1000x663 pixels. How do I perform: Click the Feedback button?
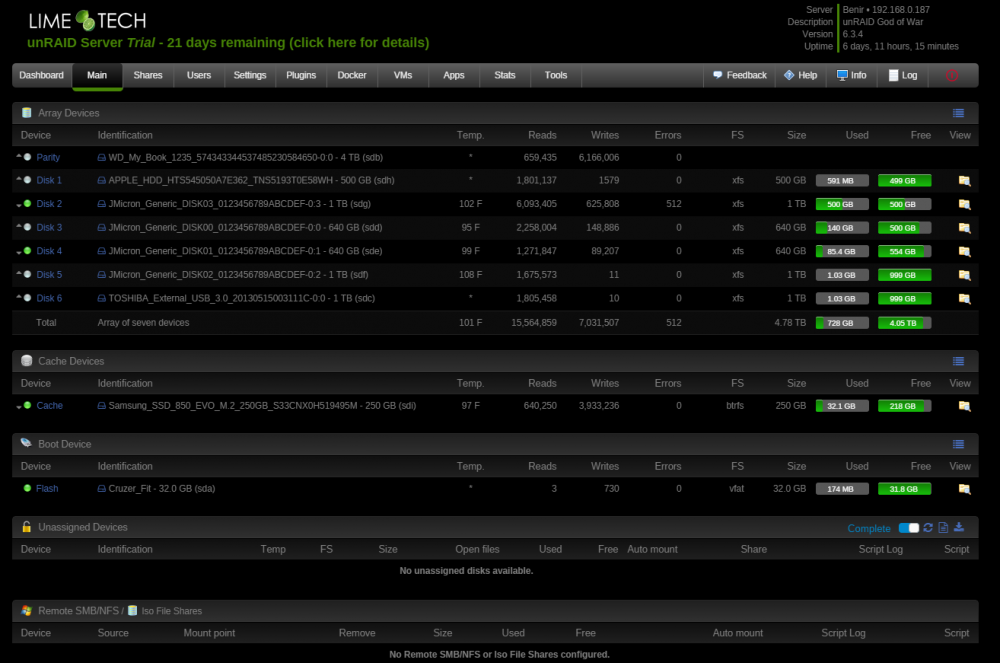point(740,75)
